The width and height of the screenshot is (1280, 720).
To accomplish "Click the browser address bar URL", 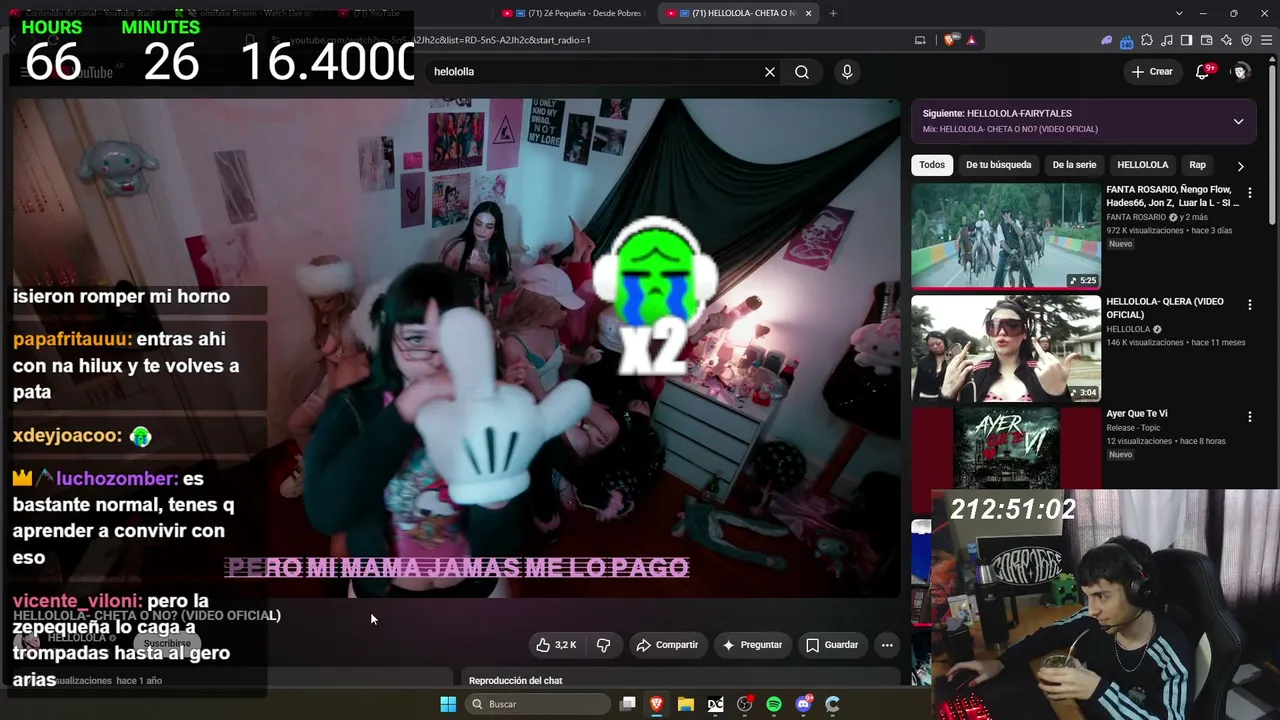I will pyautogui.click(x=440, y=40).
